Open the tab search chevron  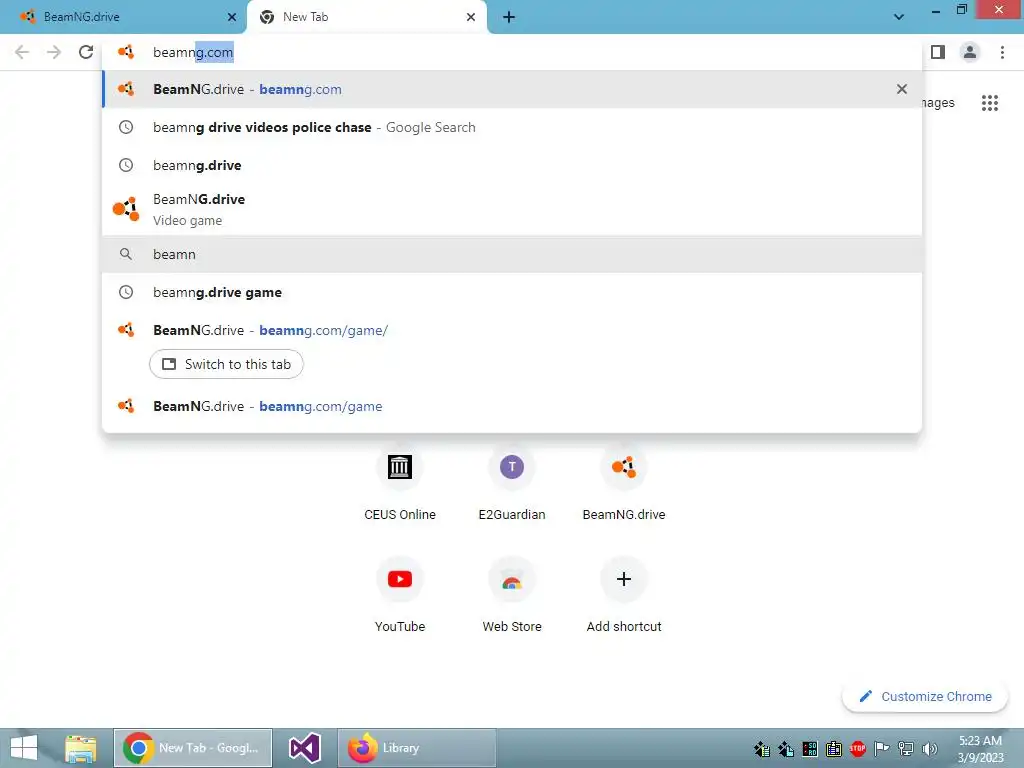pos(899,17)
